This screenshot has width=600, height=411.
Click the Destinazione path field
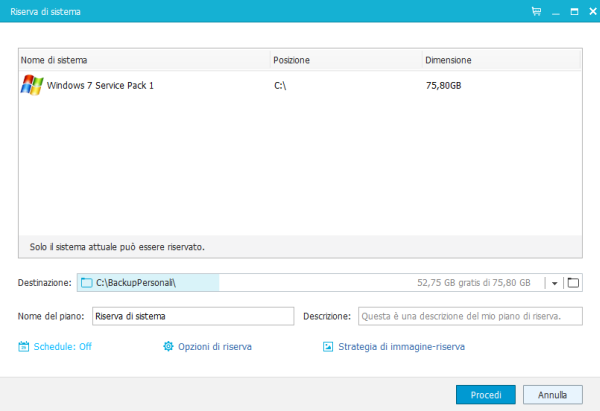(x=329, y=283)
